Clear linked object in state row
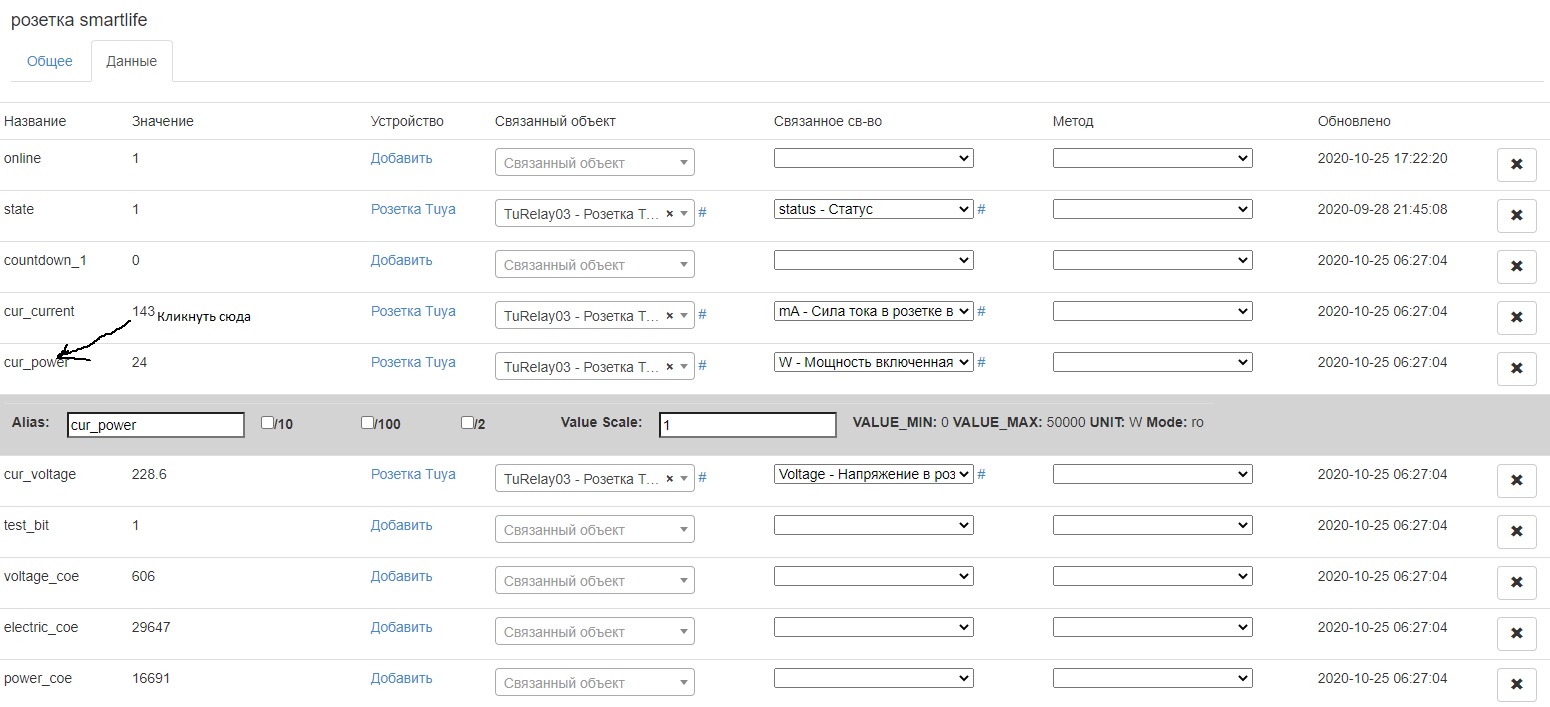The width and height of the screenshot is (1550, 707). click(669, 213)
